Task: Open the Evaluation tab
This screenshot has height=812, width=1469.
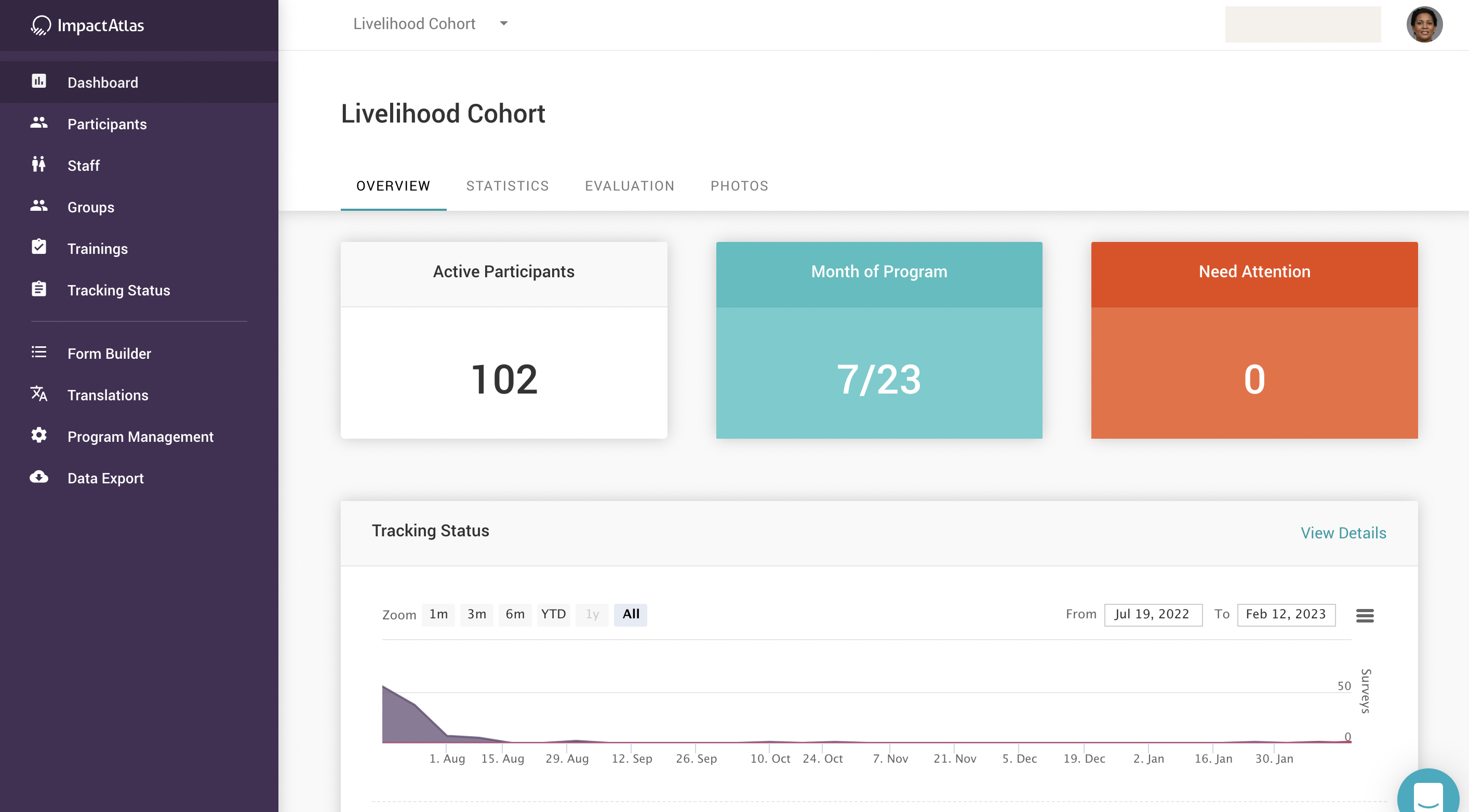Action: click(630, 186)
